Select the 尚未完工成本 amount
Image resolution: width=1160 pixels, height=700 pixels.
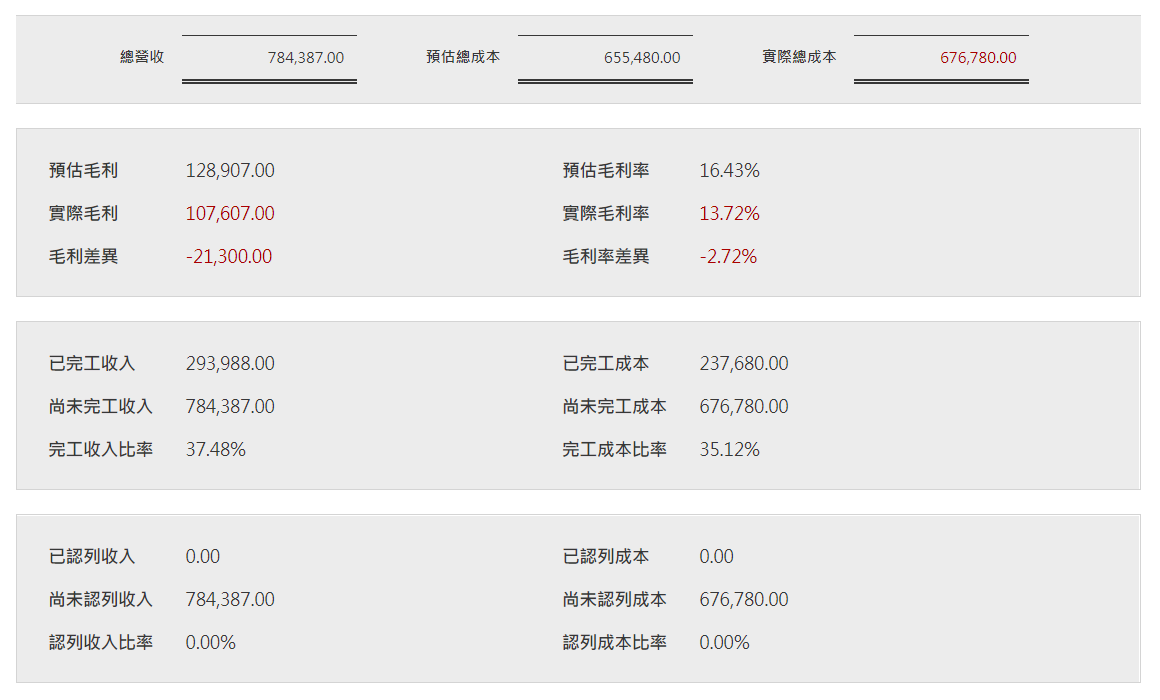coord(744,407)
